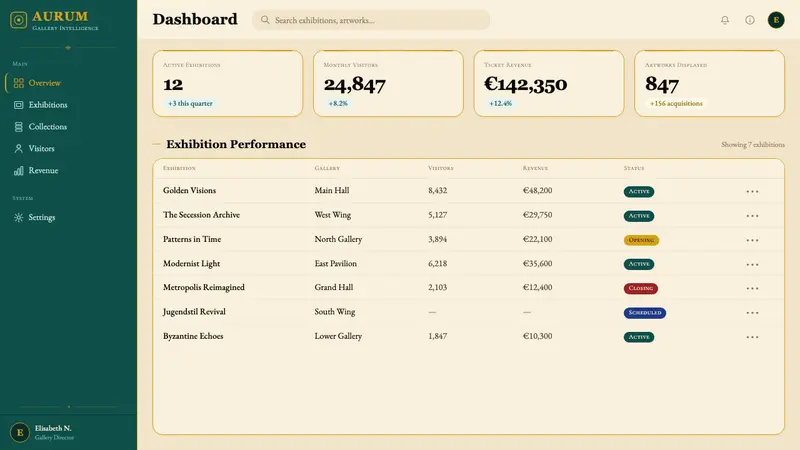Open the user avatar E in header

point(776,20)
